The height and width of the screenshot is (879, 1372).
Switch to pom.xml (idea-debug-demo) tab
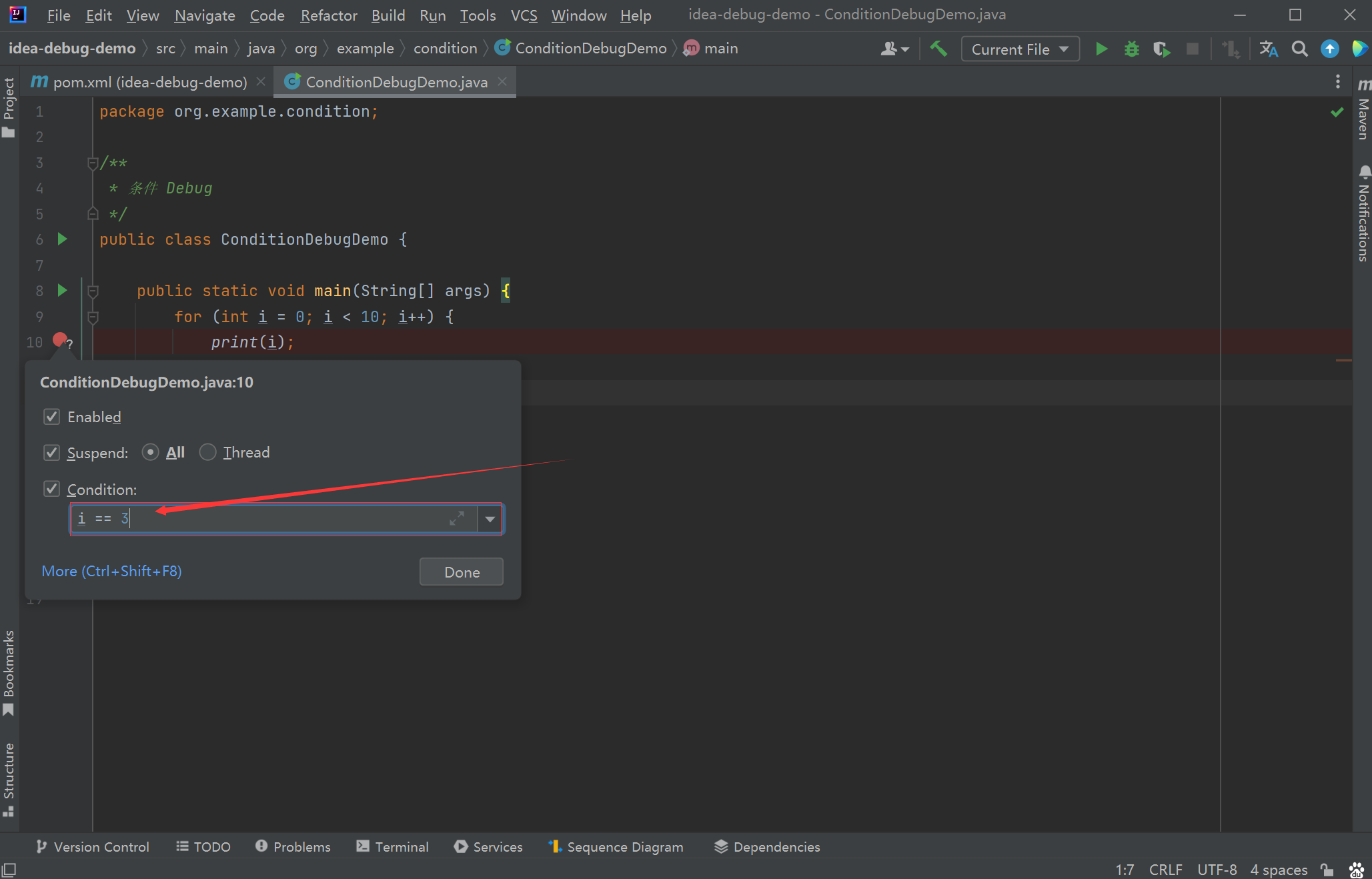point(149,82)
